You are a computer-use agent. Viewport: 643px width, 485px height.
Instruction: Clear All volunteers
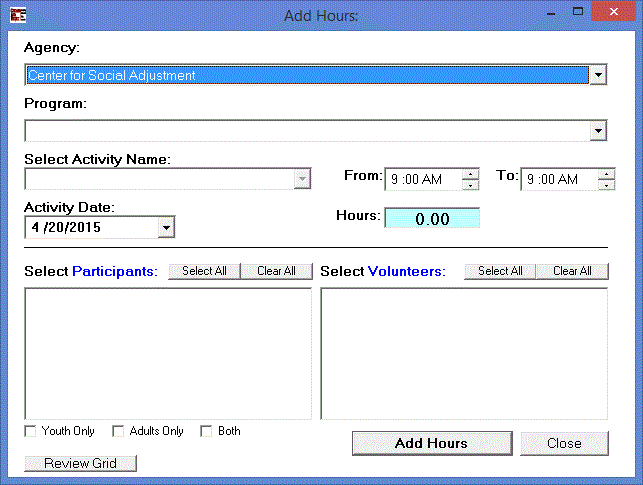pyautogui.click(x=572, y=271)
